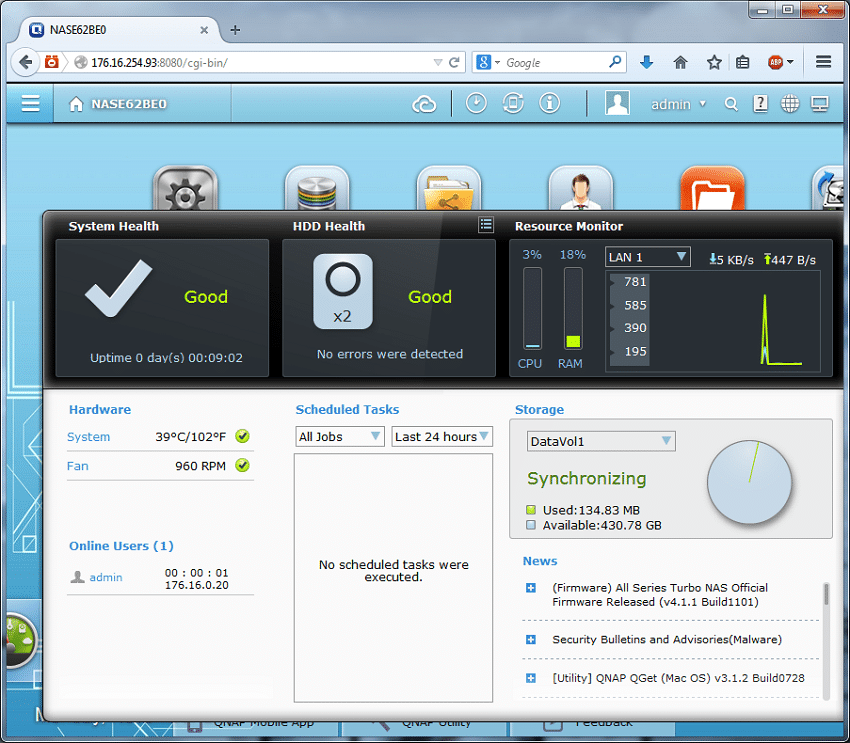850x743 pixels.
Task: Select the NASE62BE0 browser tab
Action: click(117, 30)
